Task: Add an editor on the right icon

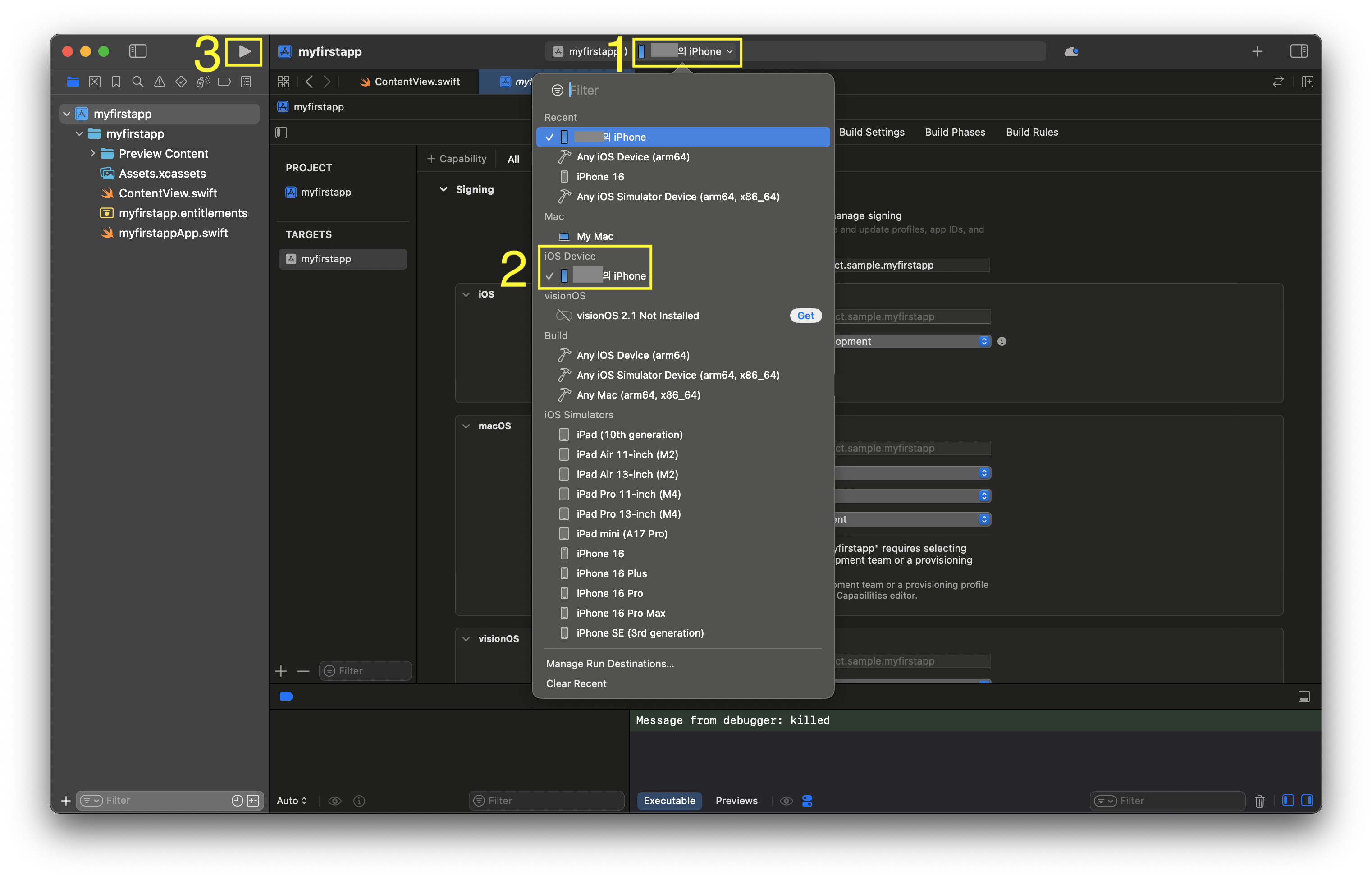Action: pyautogui.click(x=1307, y=82)
